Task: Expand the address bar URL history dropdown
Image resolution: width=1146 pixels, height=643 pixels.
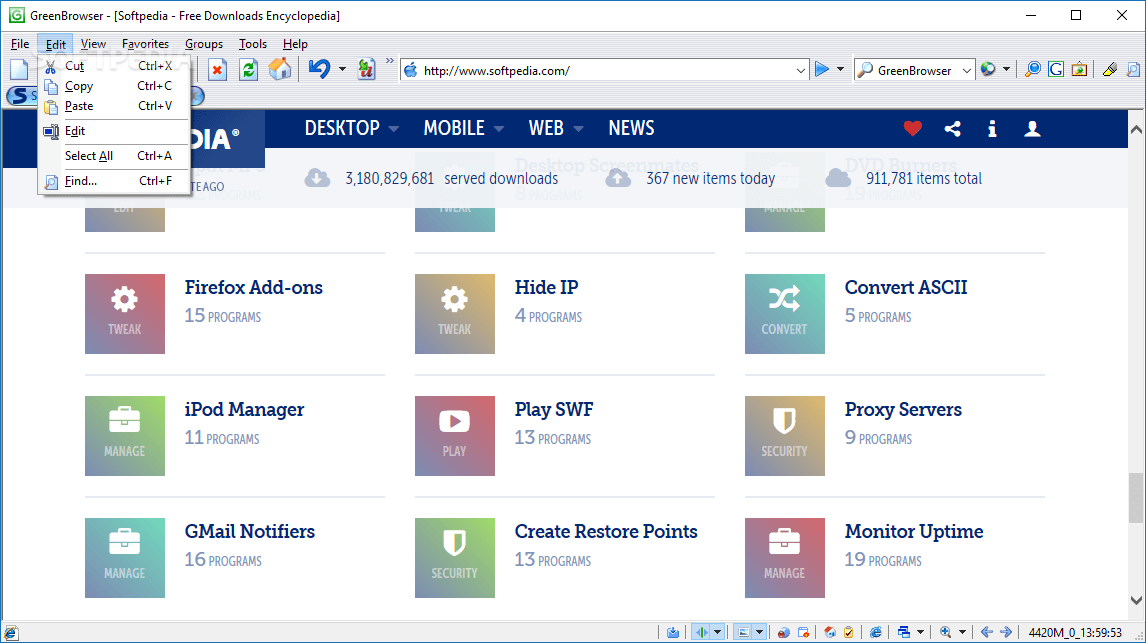Action: (800, 70)
